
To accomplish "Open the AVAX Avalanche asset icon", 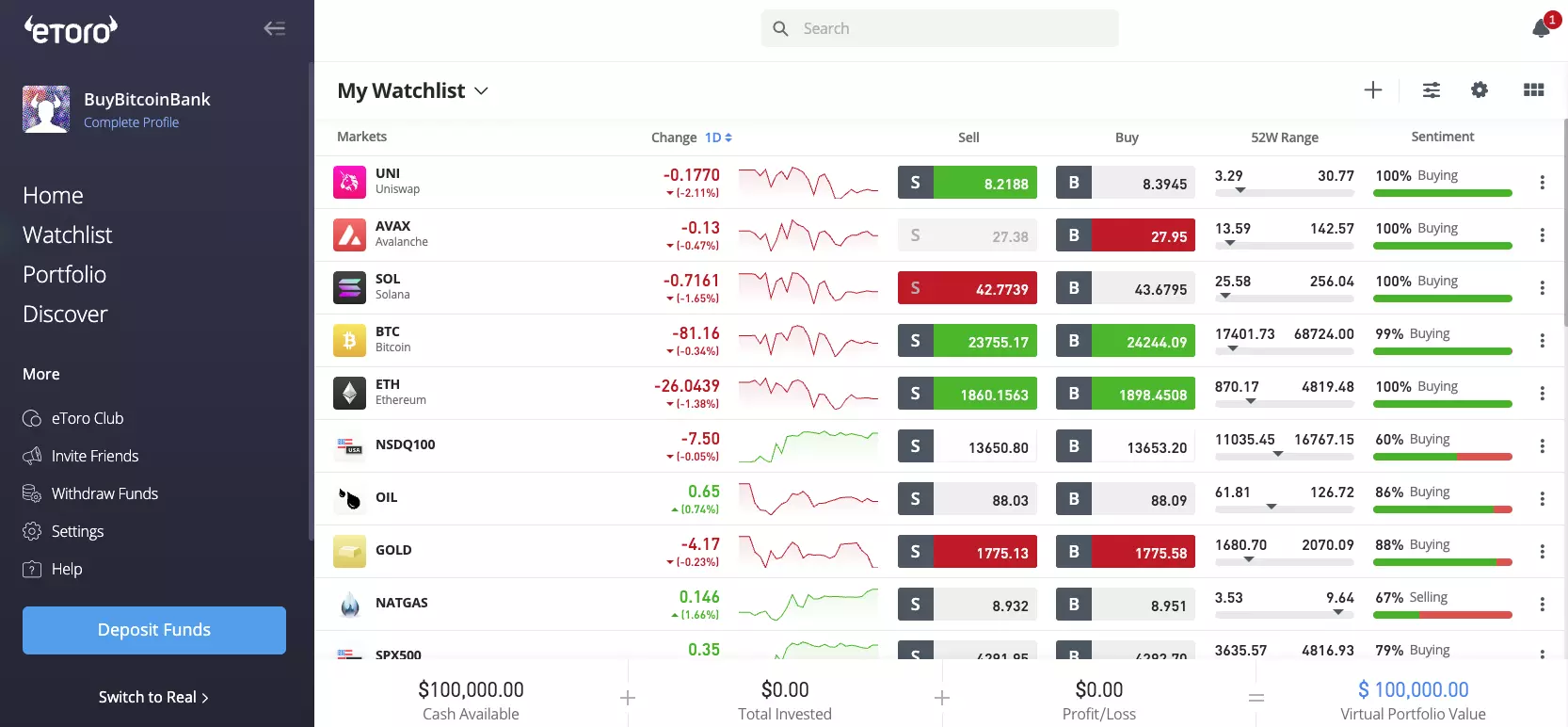I will click(x=349, y=234).
